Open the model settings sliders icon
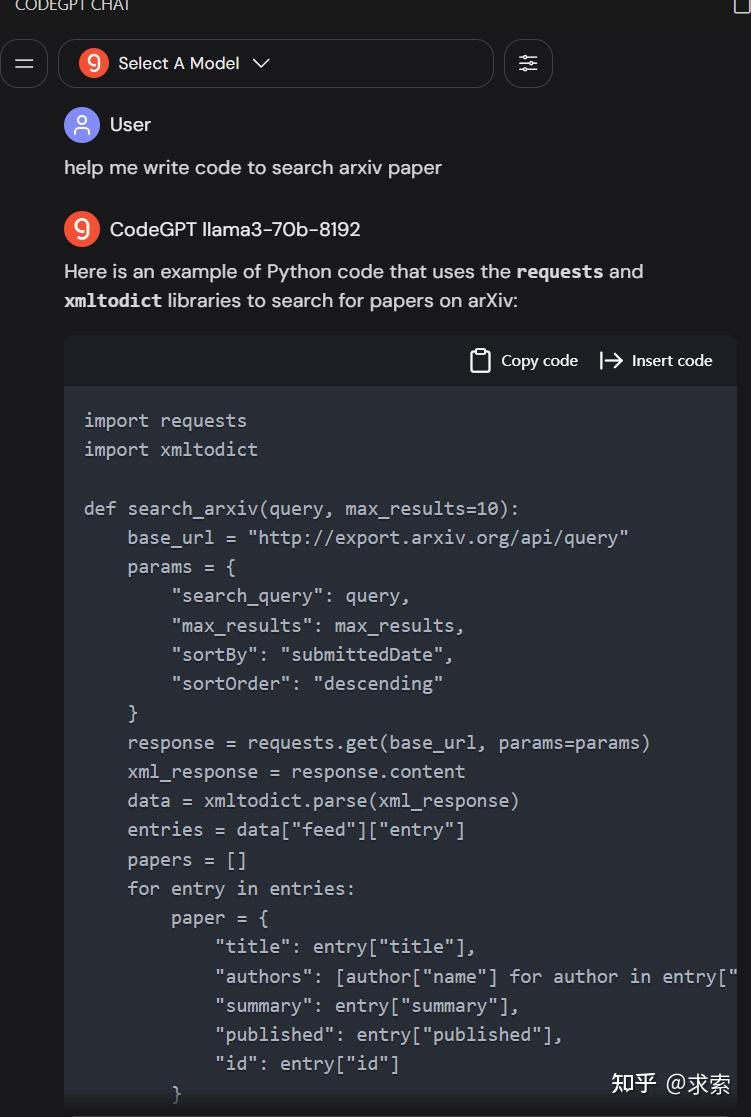Image resolution: width=751 pixels, height=1117 pixels. (528, 63)
